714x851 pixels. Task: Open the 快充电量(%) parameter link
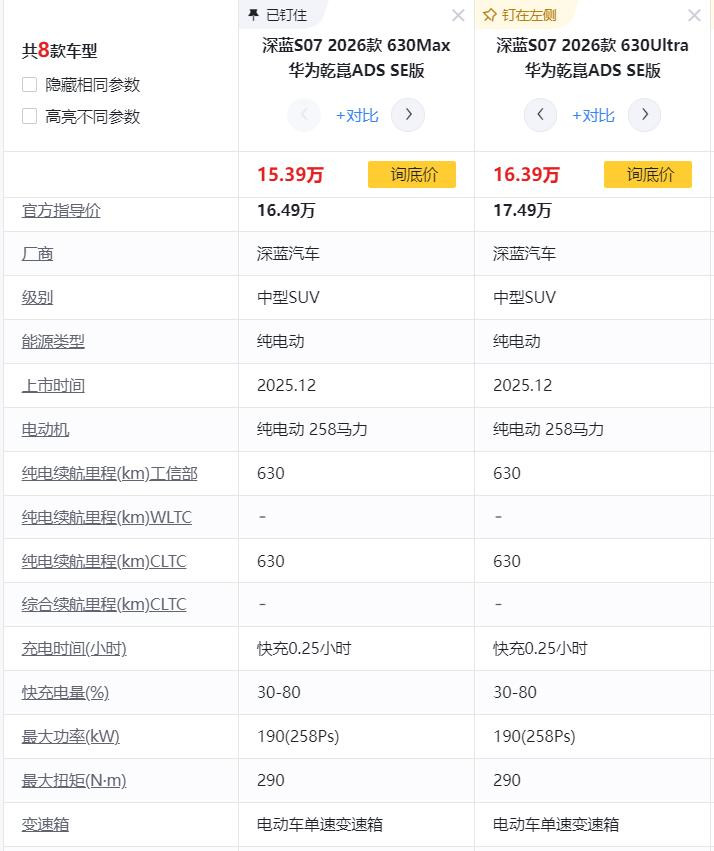pyautogui.click(x=66, y=693)
